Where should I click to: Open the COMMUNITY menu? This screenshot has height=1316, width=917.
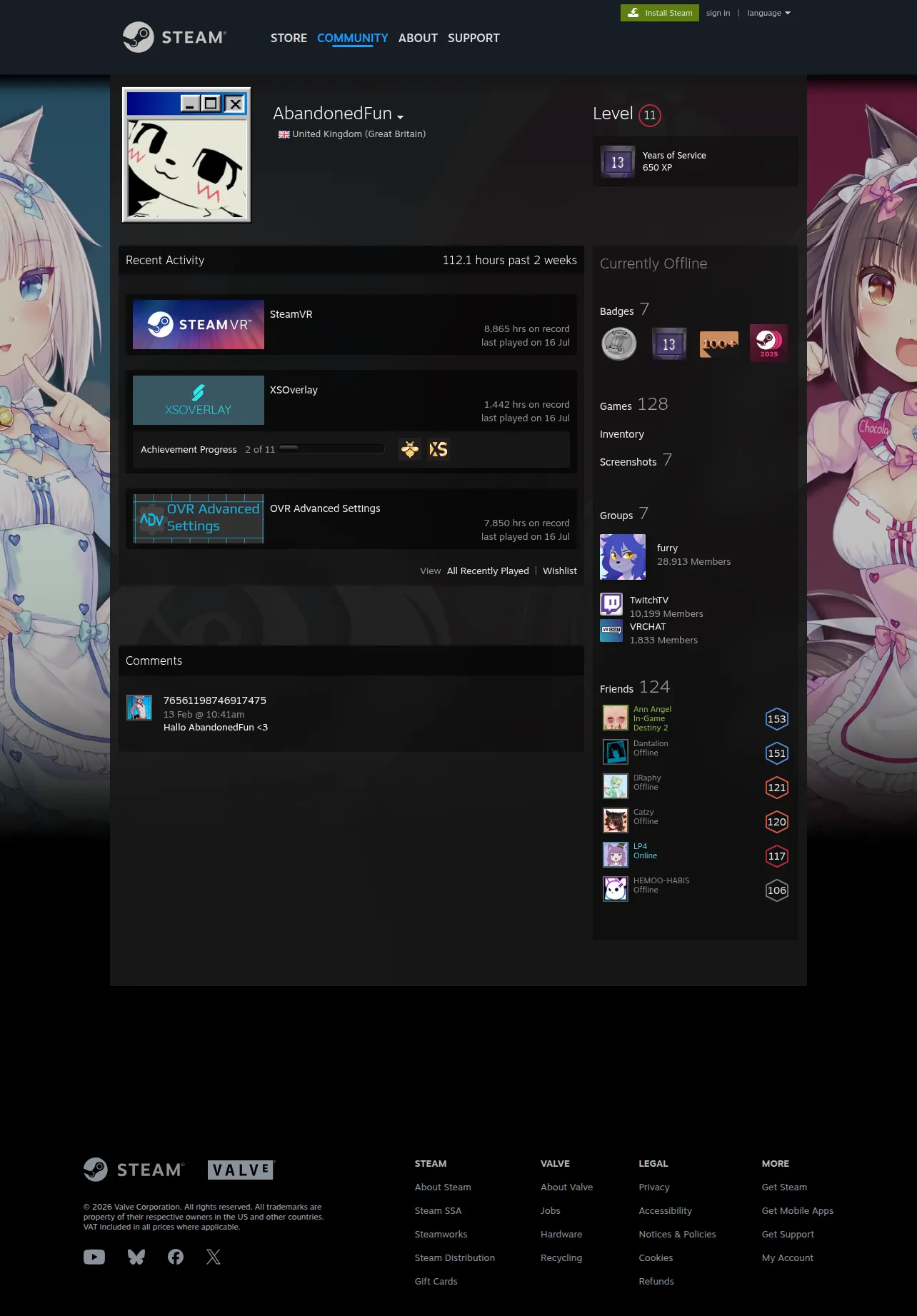point(353,38)
